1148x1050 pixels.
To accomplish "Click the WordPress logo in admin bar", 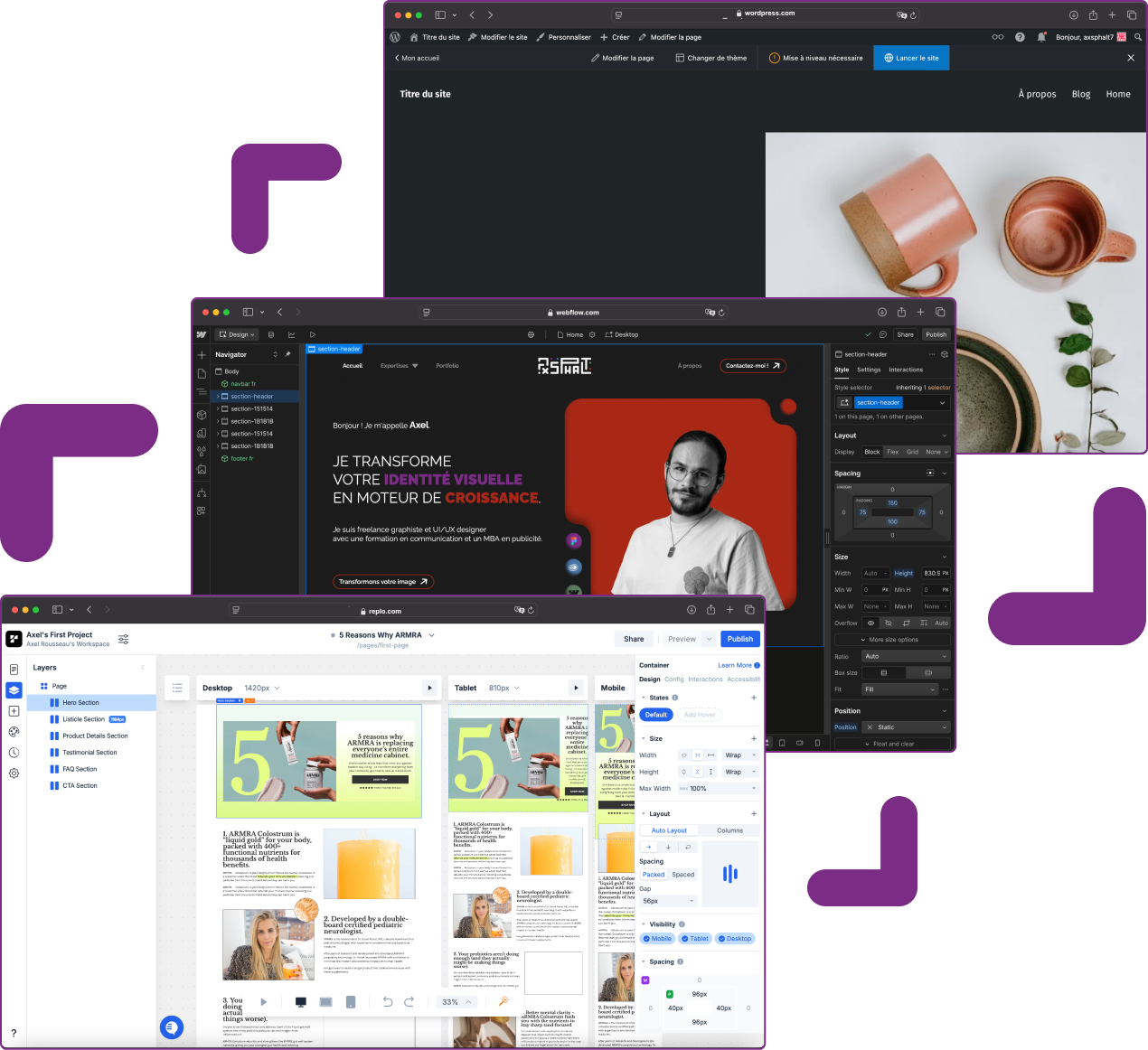I will [395, 37].
